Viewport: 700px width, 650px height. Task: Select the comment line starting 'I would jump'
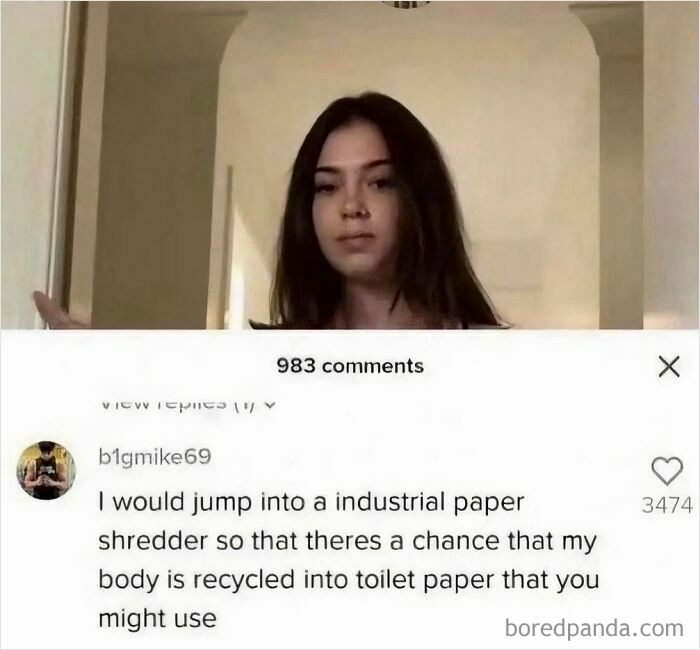[x=311, y=503]
